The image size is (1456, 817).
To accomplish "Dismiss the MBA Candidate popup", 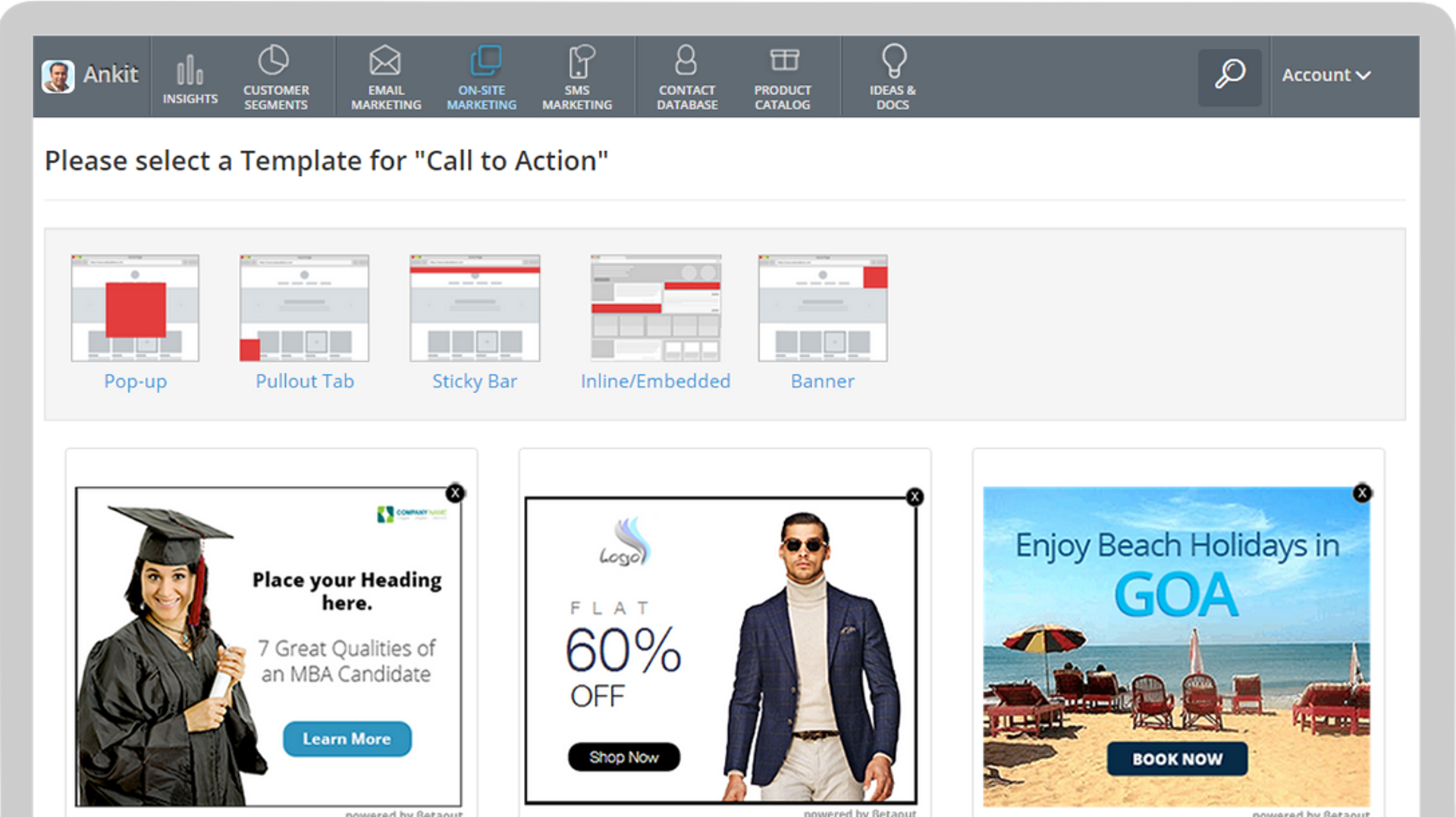I will (455, 493).
